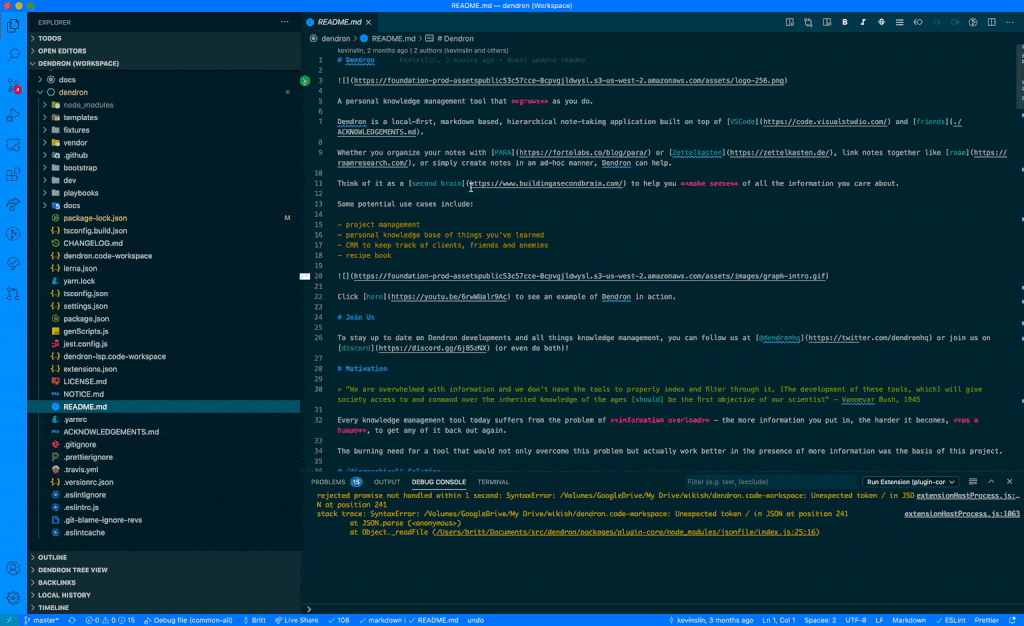This screenshot has height=626, width=1024.
Task: Open the Extensions view in activity bar
Action: coord(13,174)
